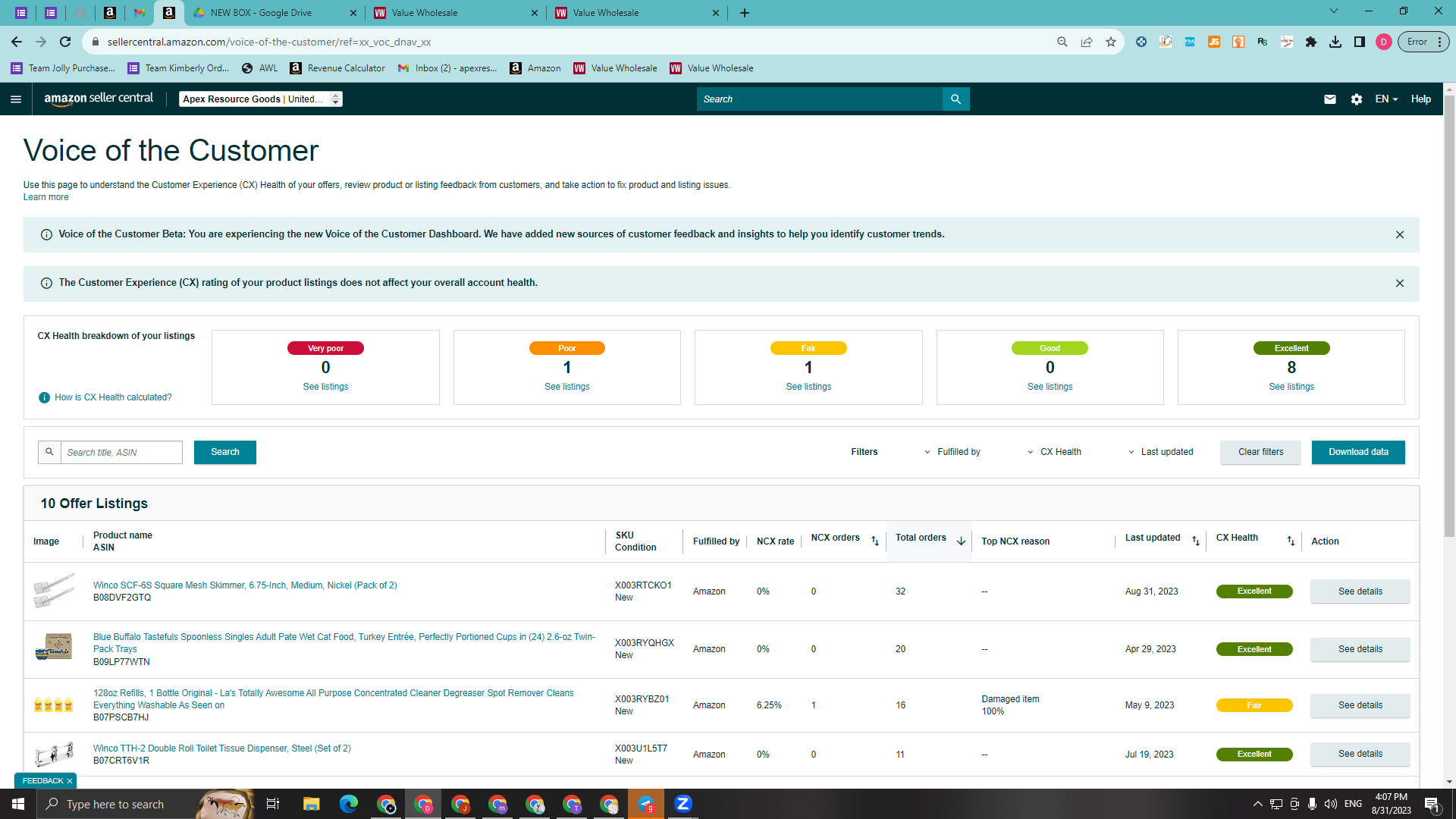1456x819 pixels.
Task: Open the AWL bookmark
Action: (259, 68)
